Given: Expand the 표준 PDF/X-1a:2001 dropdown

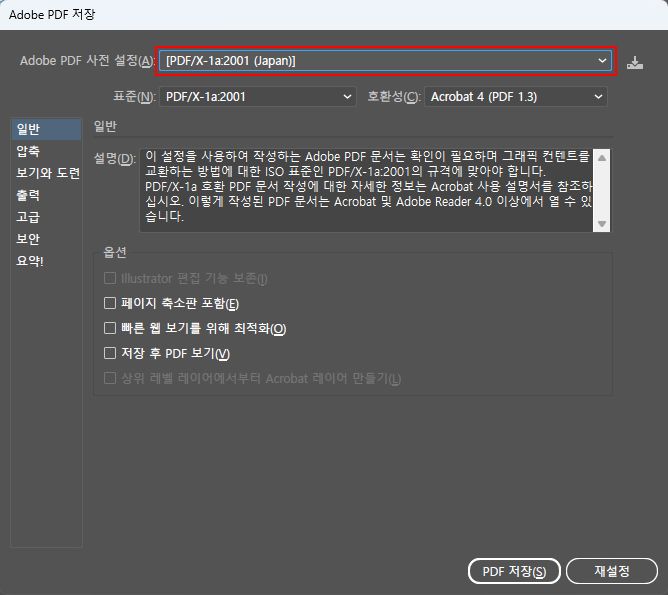Looking at the screenshot, I should (259, 97).
